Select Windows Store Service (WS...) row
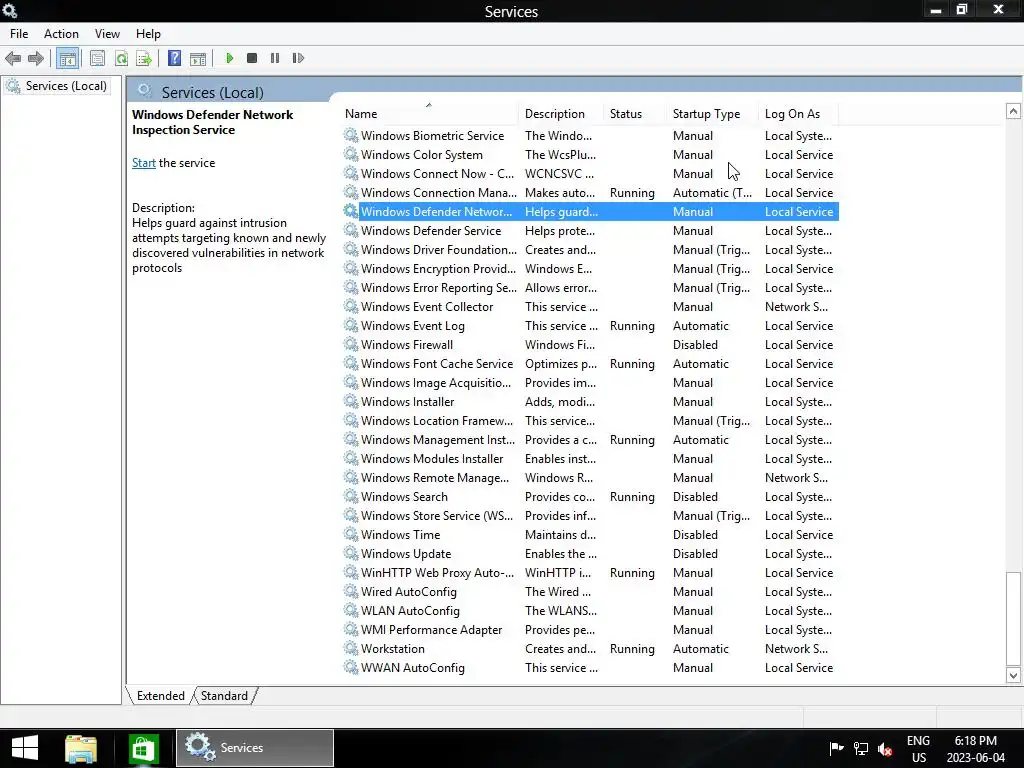 click(590, 515)
